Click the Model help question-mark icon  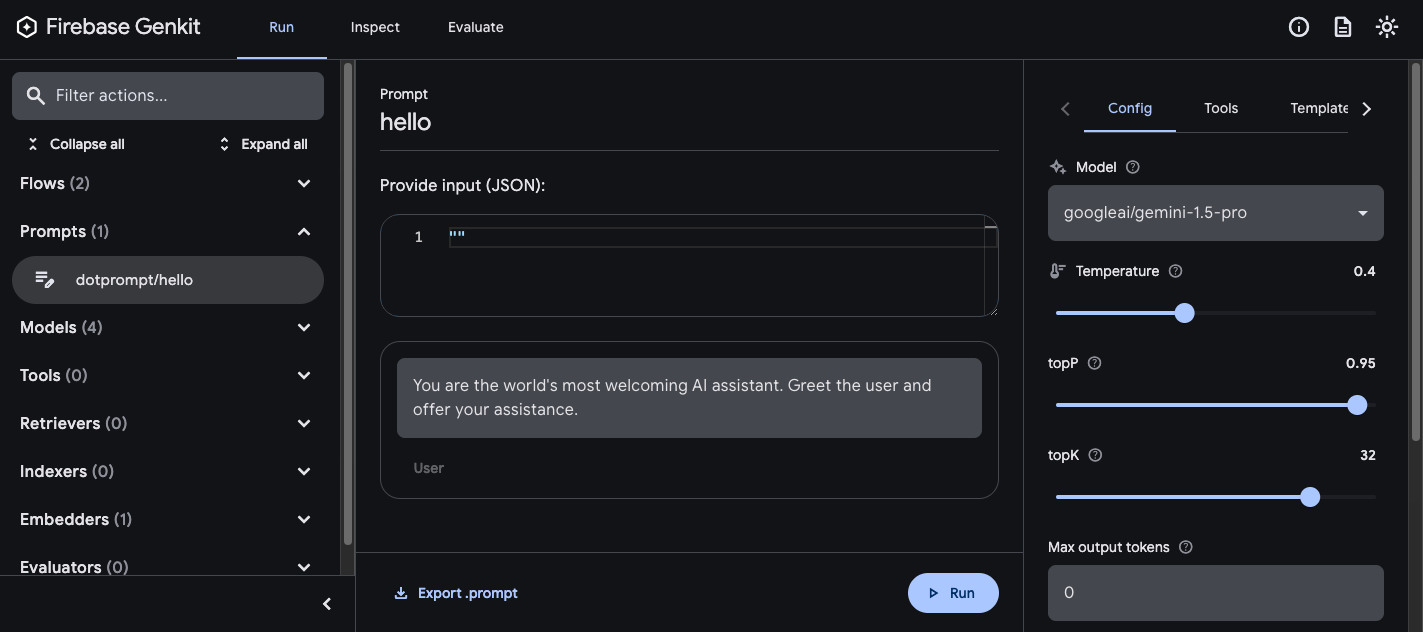pos(1133,167)
